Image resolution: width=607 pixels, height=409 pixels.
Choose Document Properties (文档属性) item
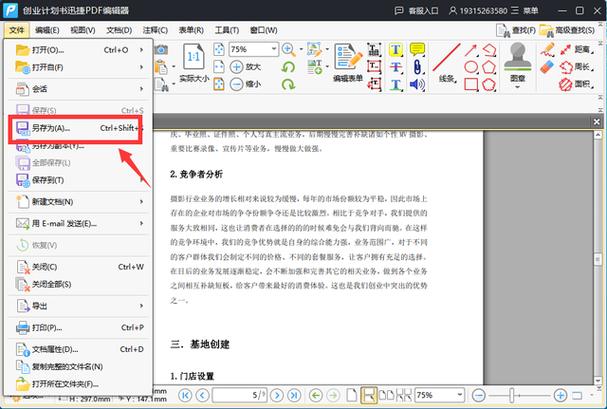point(77,349)
